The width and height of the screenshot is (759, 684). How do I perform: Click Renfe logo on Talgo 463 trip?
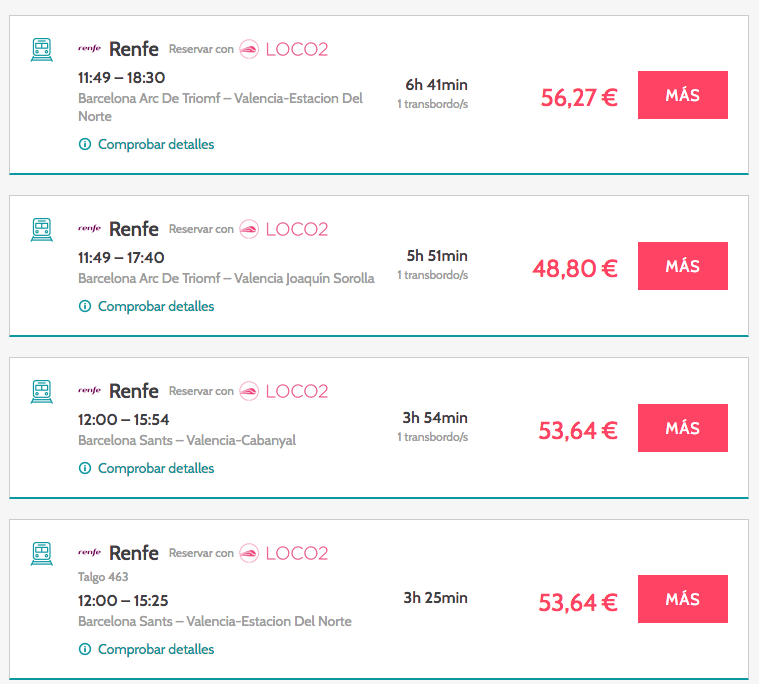tap(118, 553)
